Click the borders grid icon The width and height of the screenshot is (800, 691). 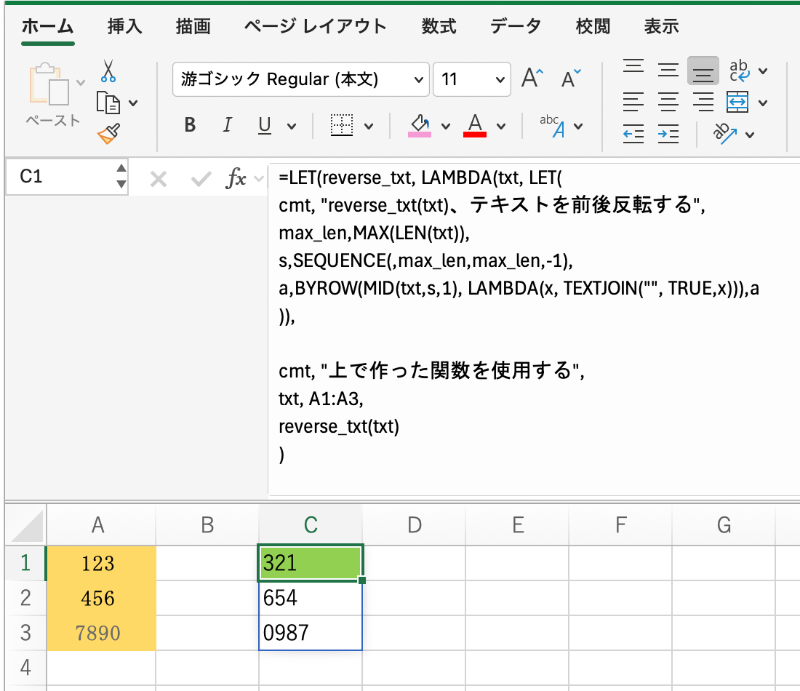342,126
